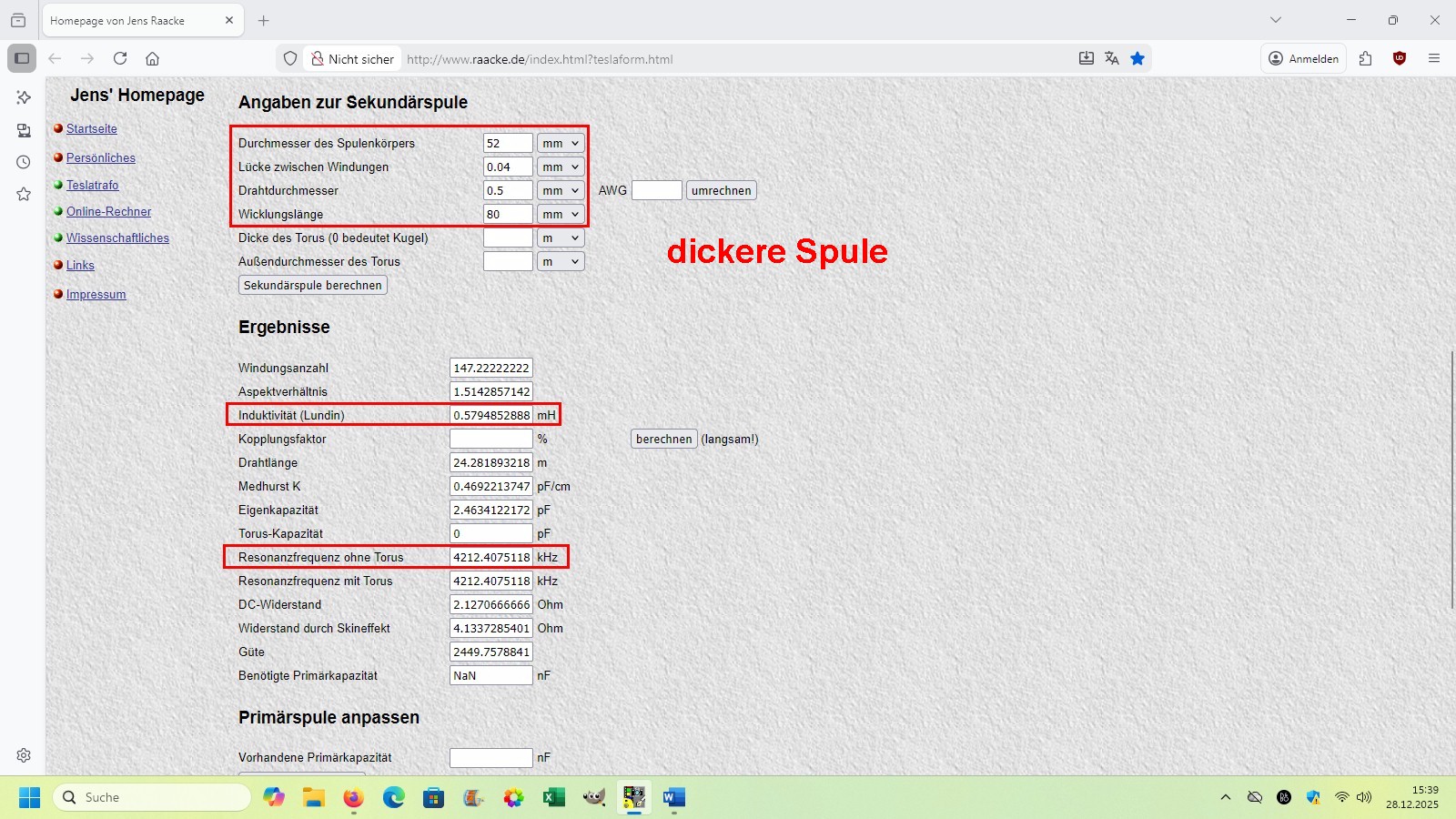Open the page translation icon

tap(1111, 58)
